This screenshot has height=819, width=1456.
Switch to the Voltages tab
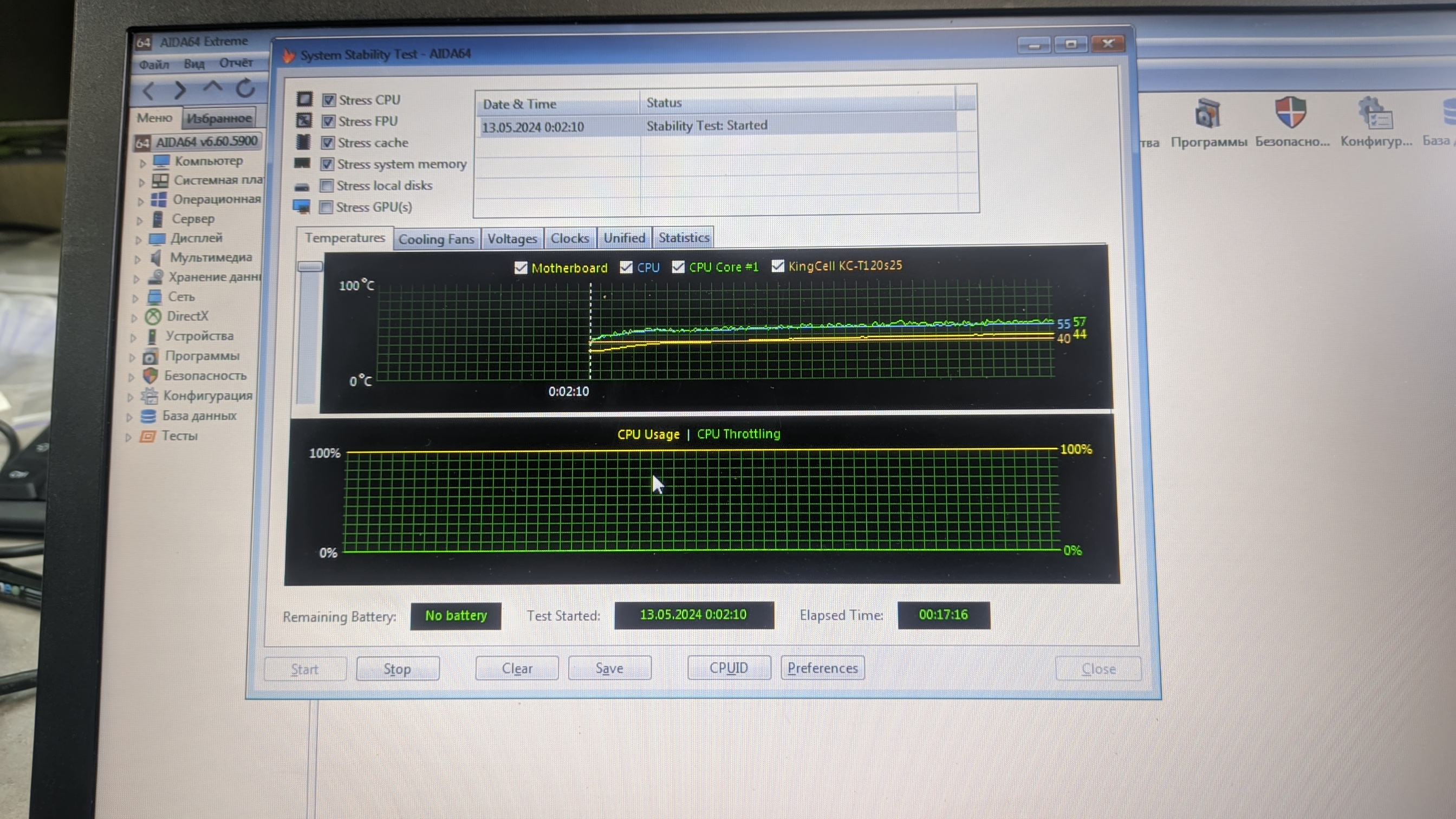pos(512,239)
